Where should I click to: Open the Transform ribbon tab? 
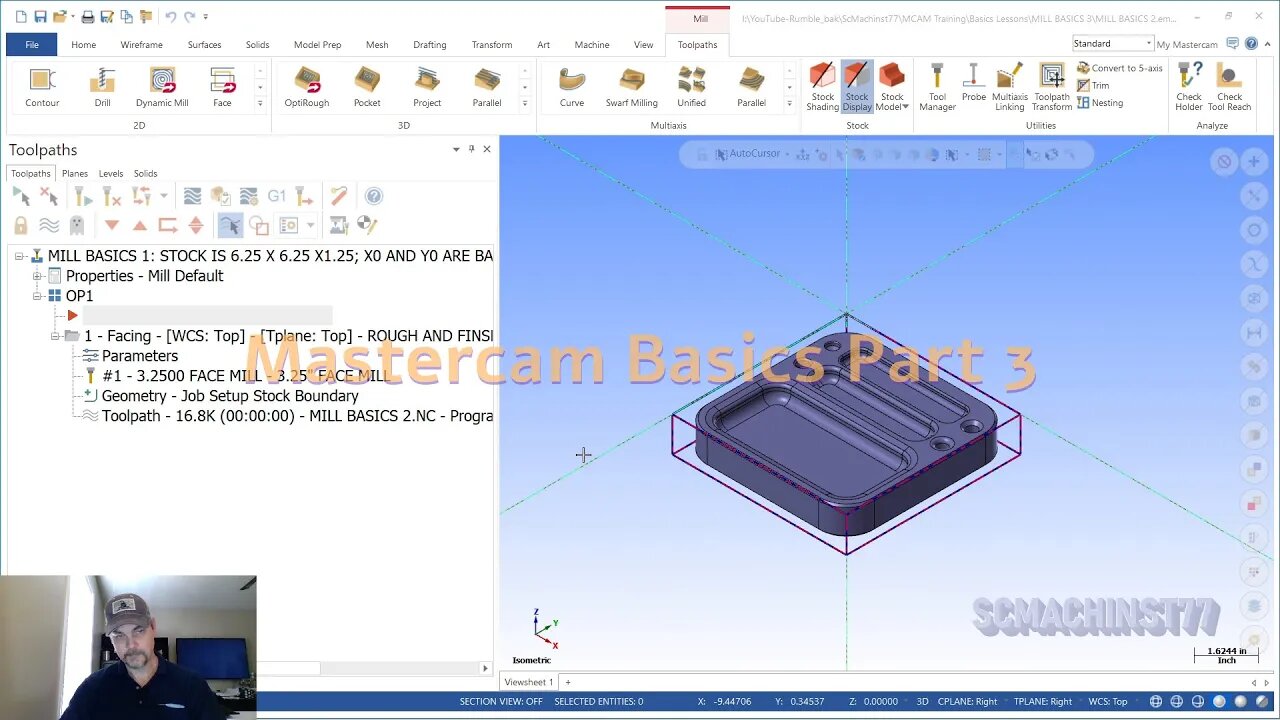[492, 44]
